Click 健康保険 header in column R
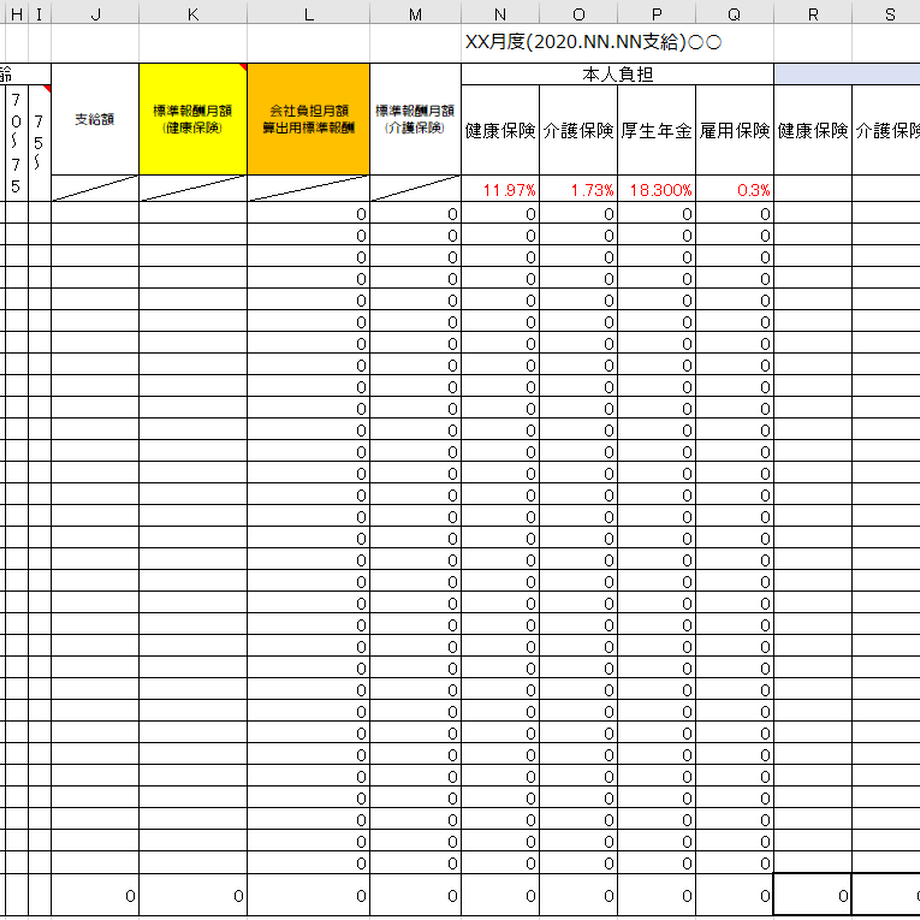Viewport: 920px width, 920px height. coord(813,130)
